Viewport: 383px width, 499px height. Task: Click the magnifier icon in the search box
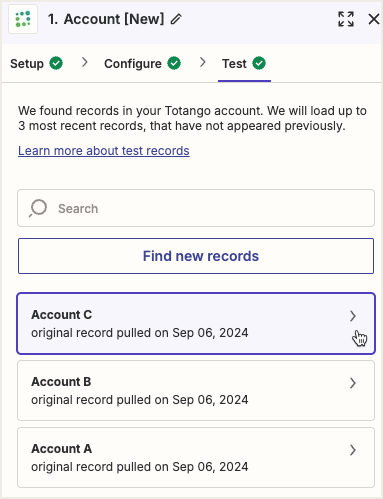38,208
